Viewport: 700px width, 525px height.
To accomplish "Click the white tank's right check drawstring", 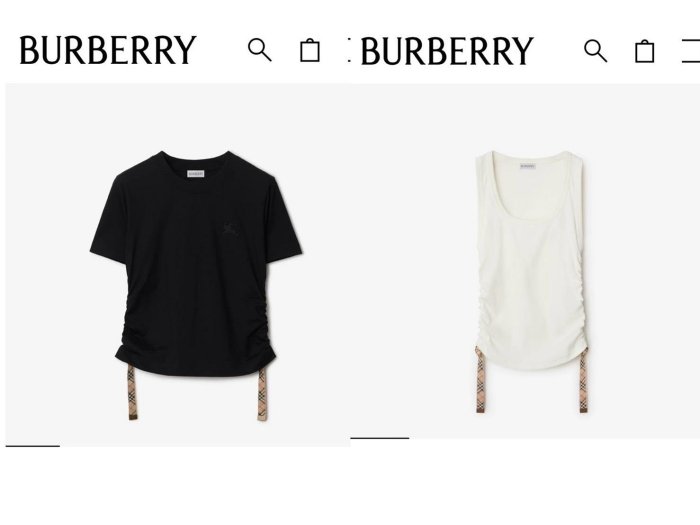I will coord(583,381).
